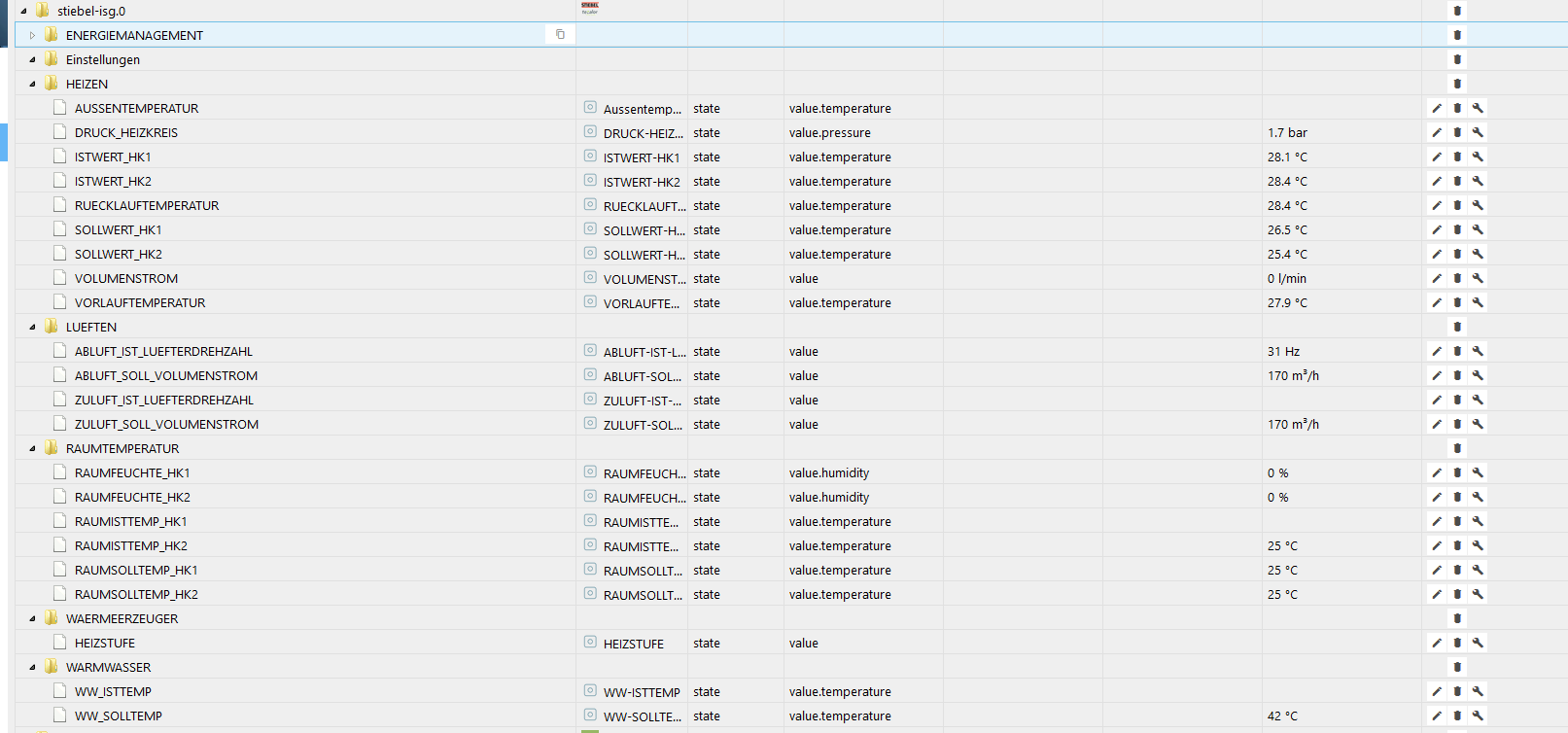Click the 28.1 °C value of ISTWERT_HK1
The image size is (1568, 733).
click(x=1287, y=157)
